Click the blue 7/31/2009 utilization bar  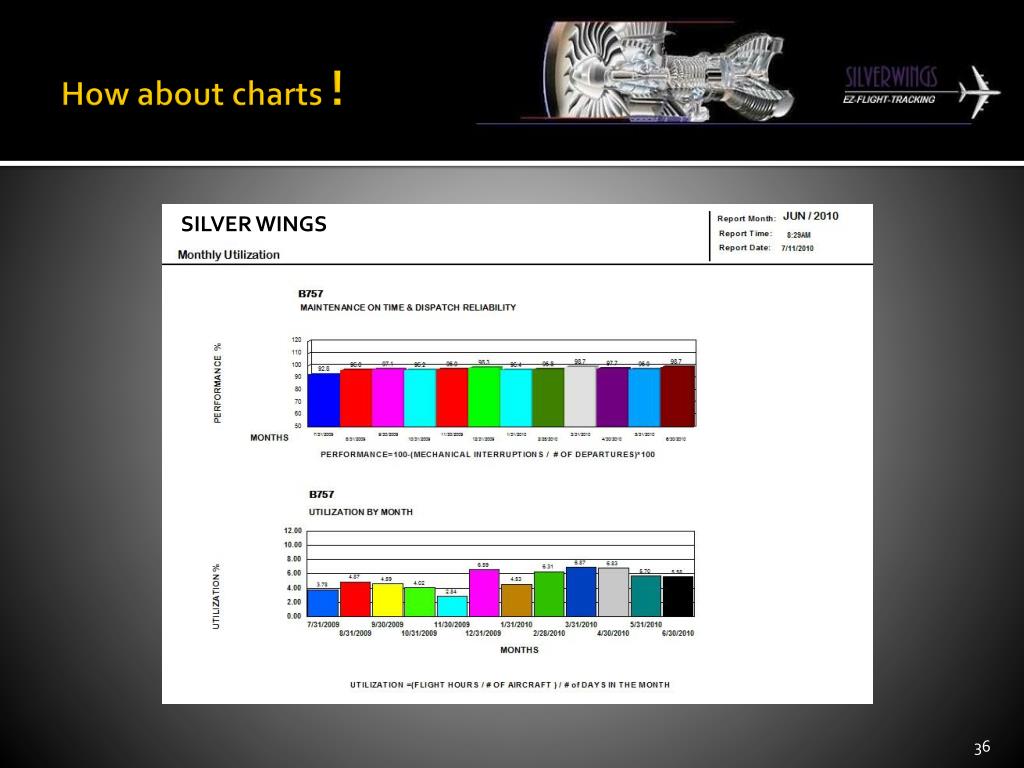(323, 603)
